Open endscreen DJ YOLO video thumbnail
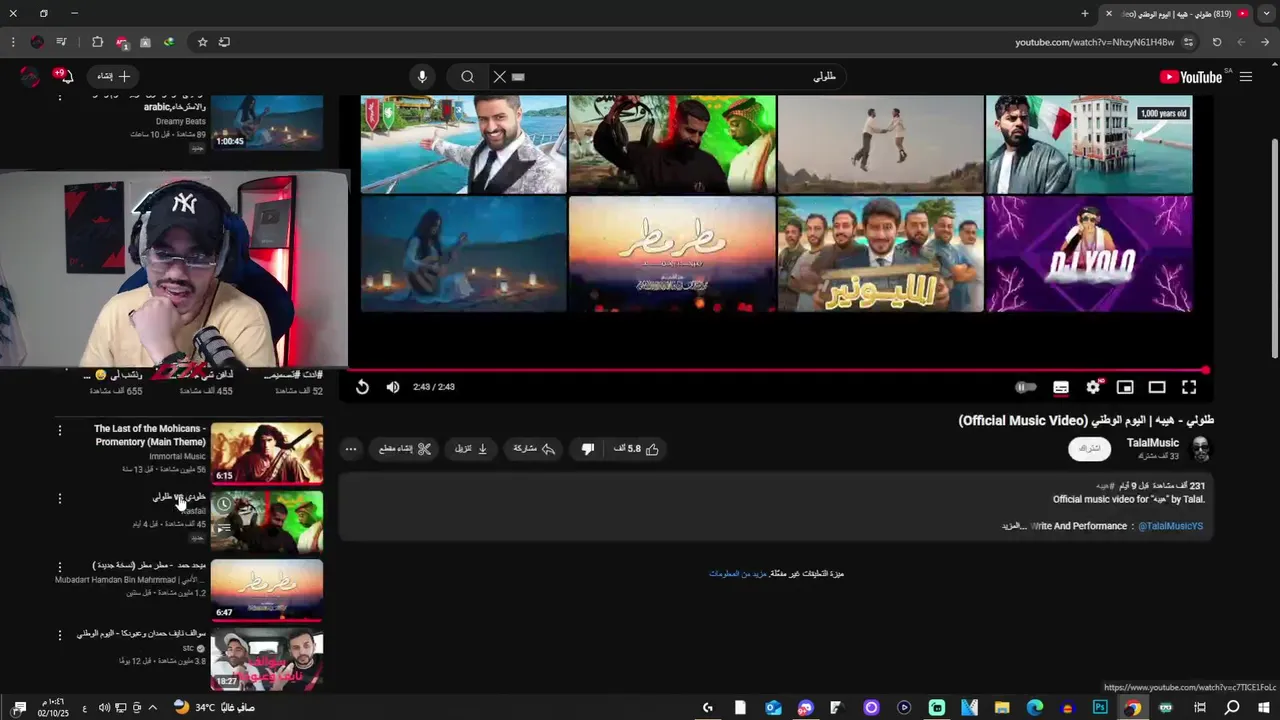The width and height of the screenshot is (1280, 720). [x=1089, y=254]
